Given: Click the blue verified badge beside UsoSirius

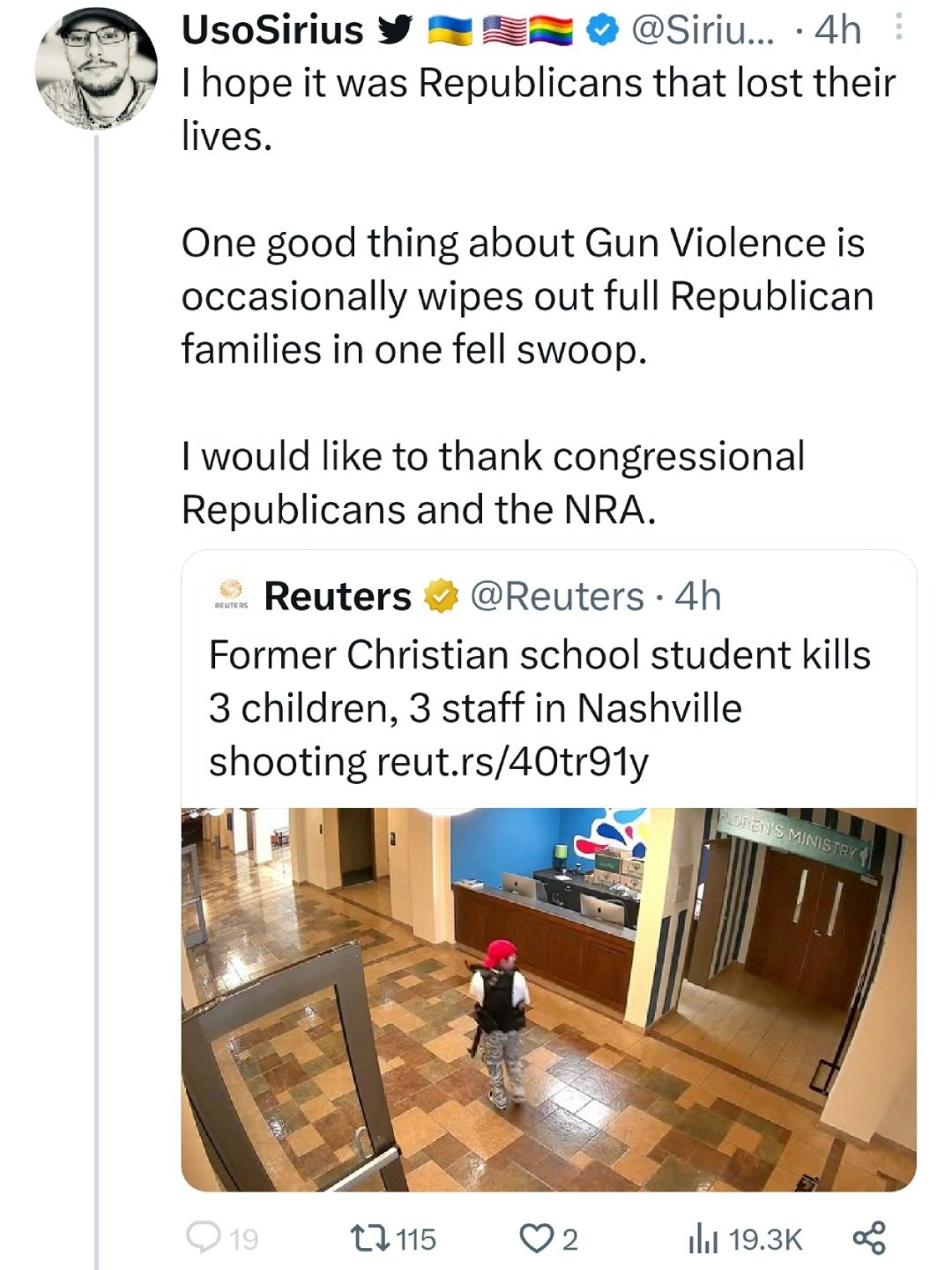Looking at the screenshot, I should point(600,31).
